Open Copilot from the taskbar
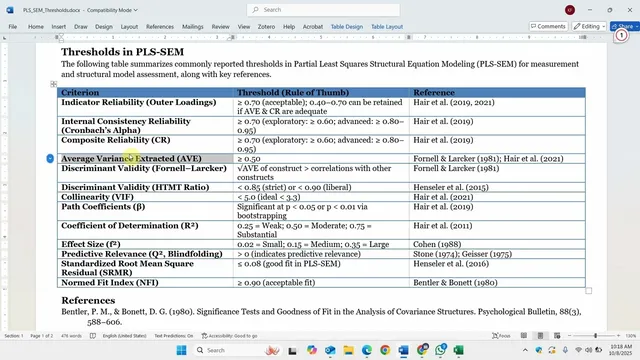This screenshot has width=640, height=360. click(312, 350)
